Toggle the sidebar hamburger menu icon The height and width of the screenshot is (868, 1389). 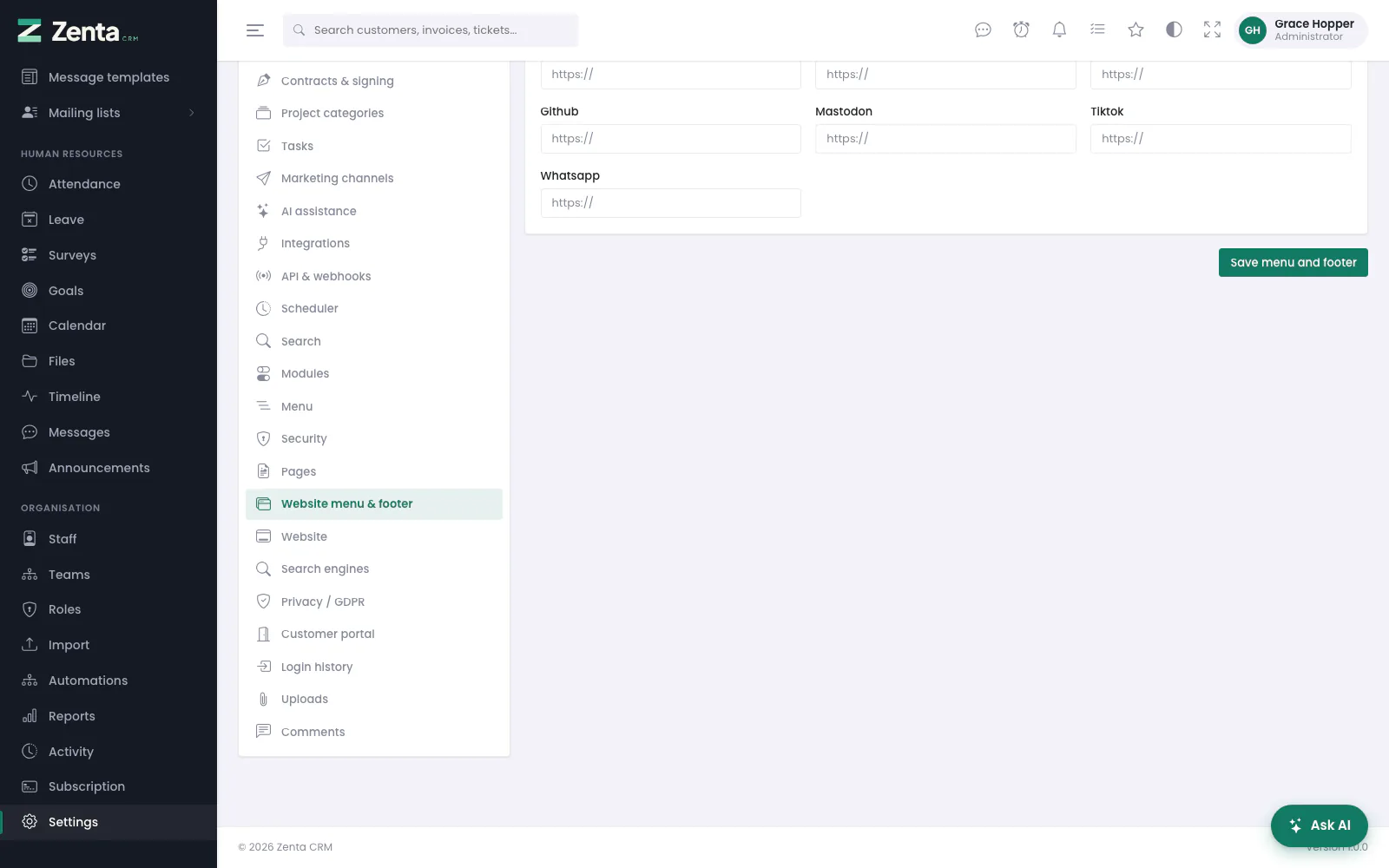(x=255, y=30)
